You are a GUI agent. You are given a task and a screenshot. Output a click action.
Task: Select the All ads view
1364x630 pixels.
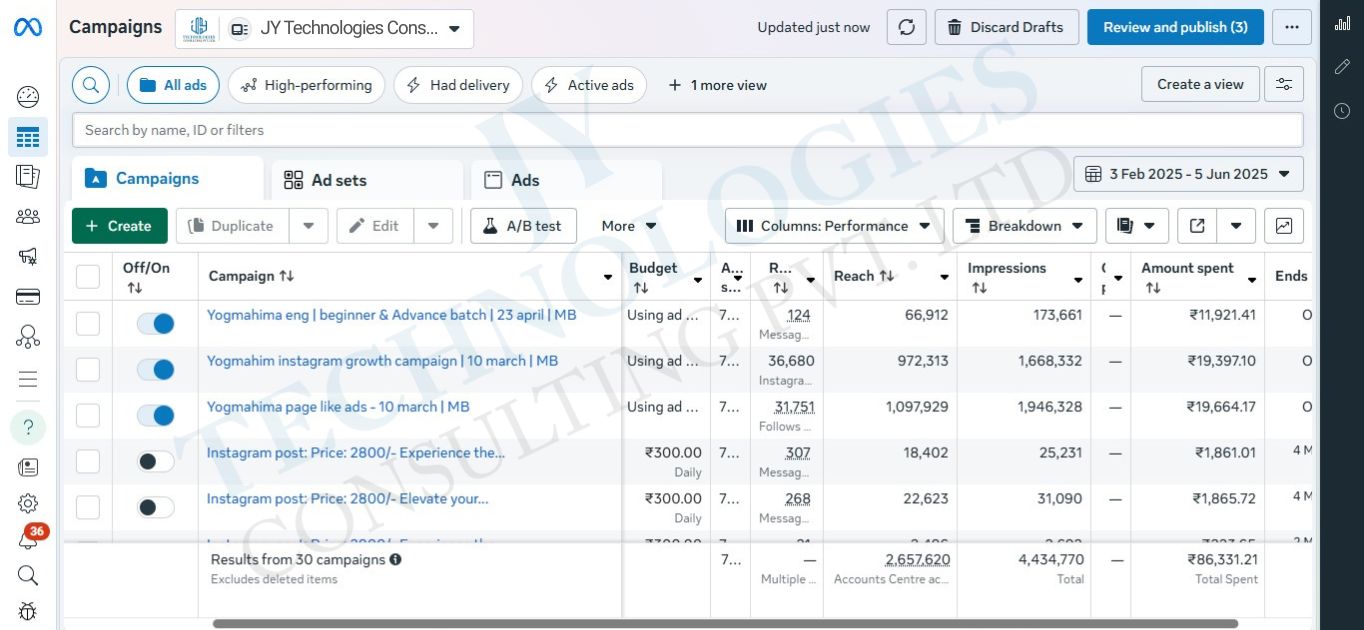tap(173, 85)
